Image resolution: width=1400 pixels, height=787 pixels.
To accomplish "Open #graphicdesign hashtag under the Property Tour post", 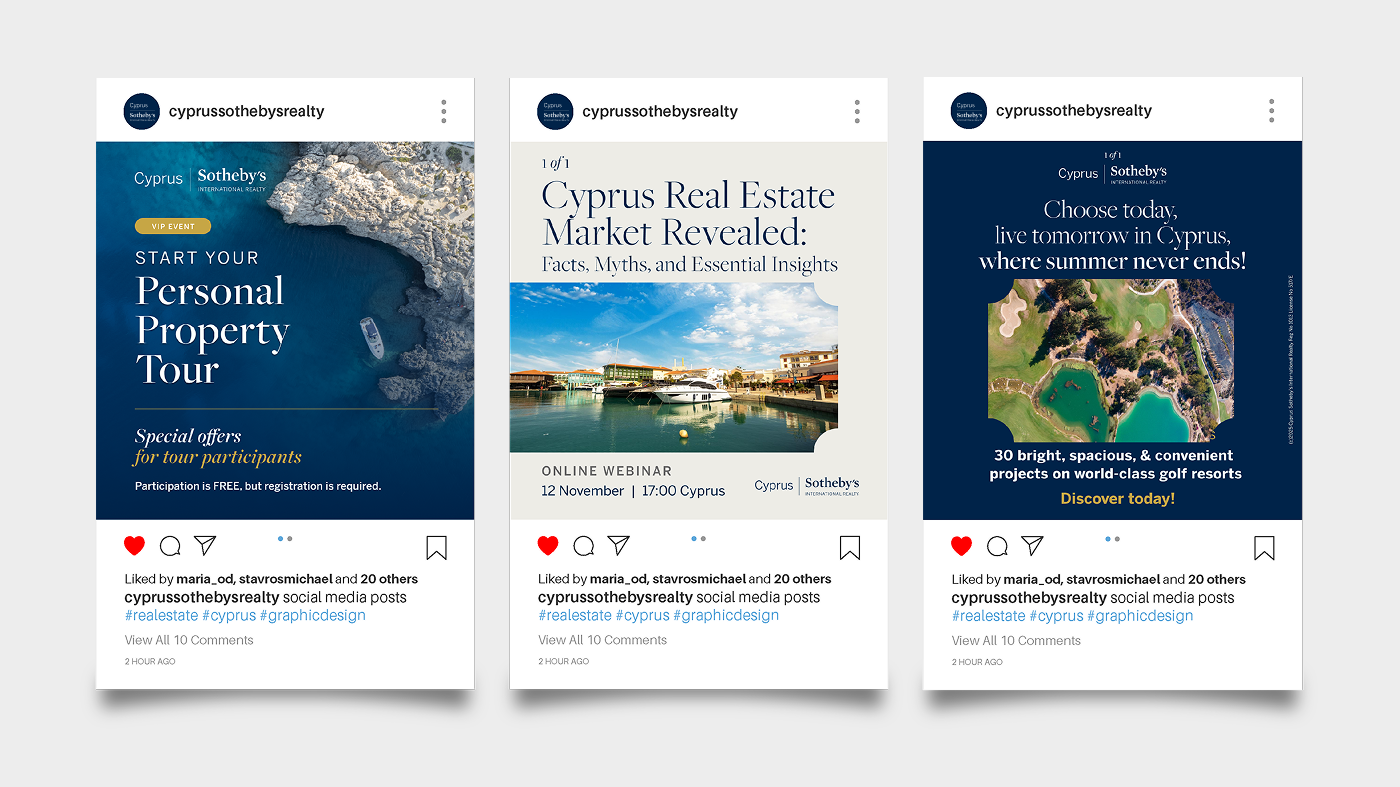I will tap(313, 616).
